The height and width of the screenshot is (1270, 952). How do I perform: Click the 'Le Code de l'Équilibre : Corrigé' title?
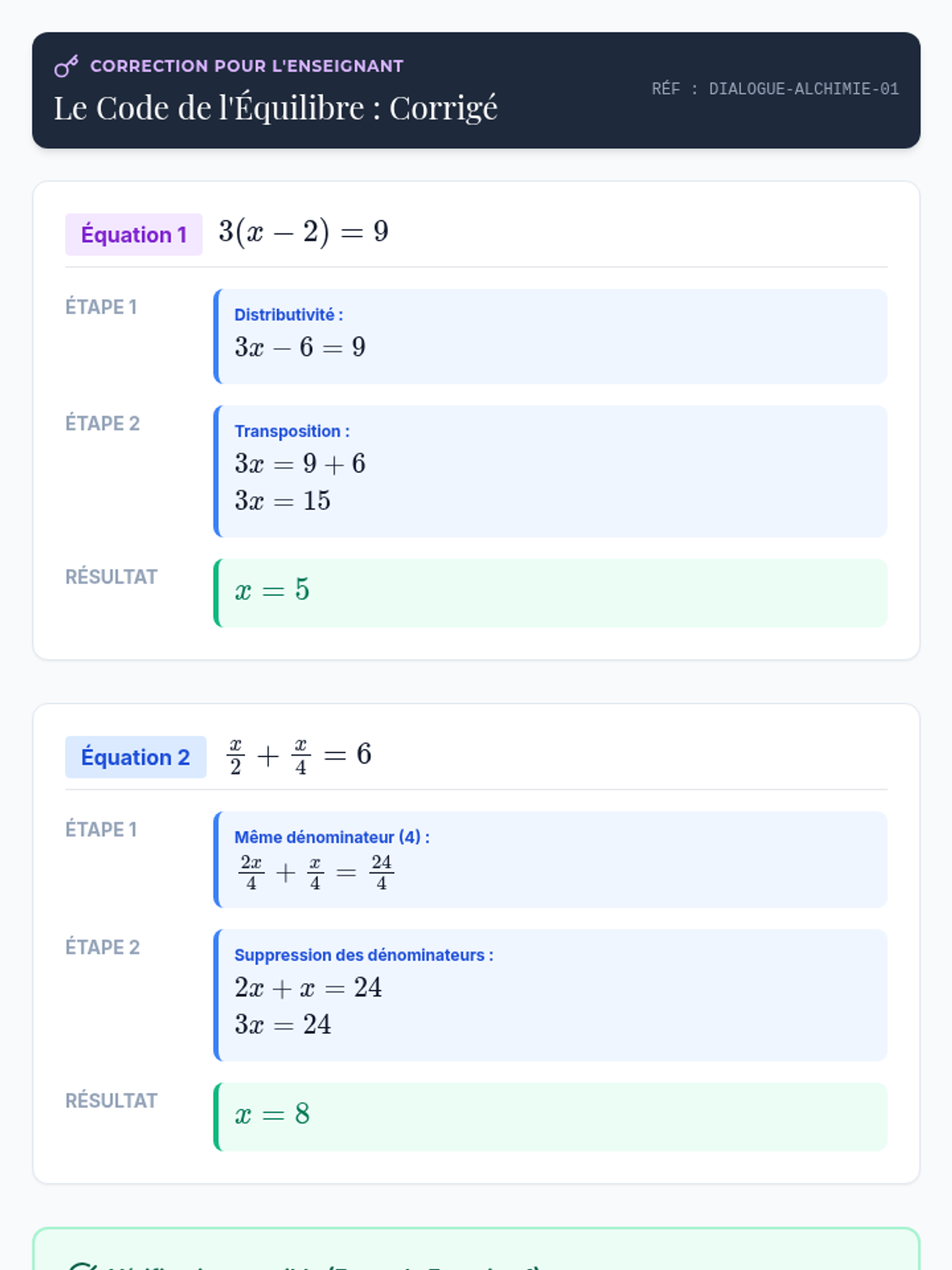(x=275, y=108)
